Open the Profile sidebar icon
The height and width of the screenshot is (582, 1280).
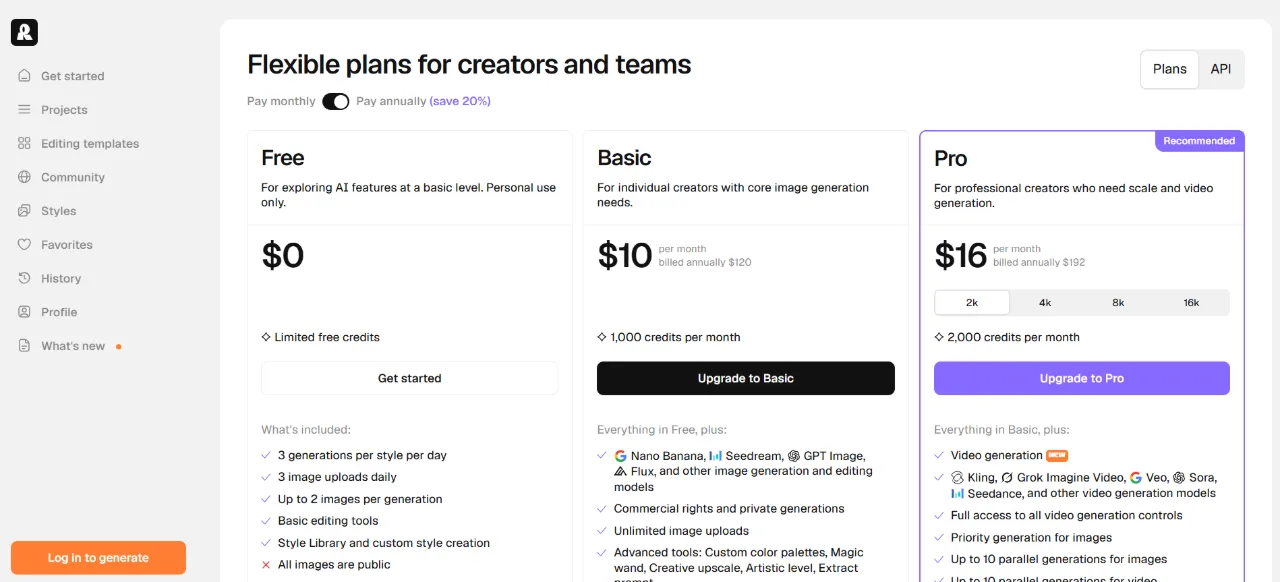[24, 312]
